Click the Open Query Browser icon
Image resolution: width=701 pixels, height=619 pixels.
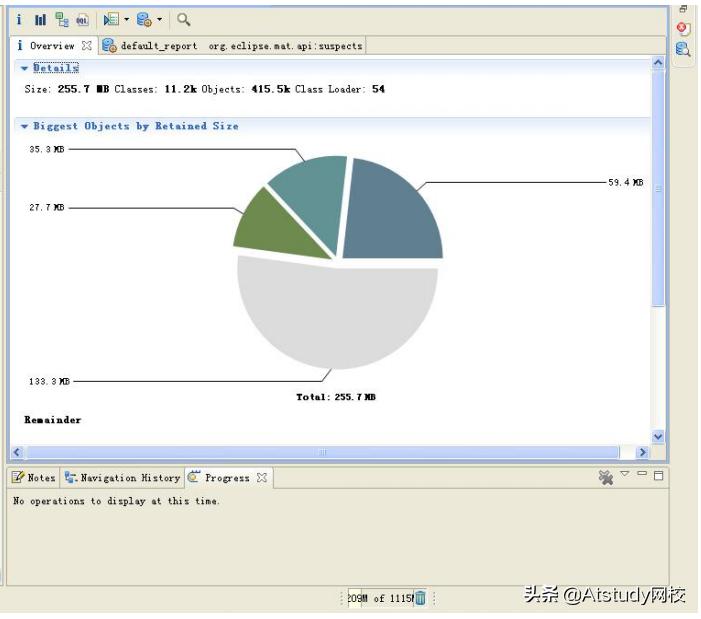(143, 19)
